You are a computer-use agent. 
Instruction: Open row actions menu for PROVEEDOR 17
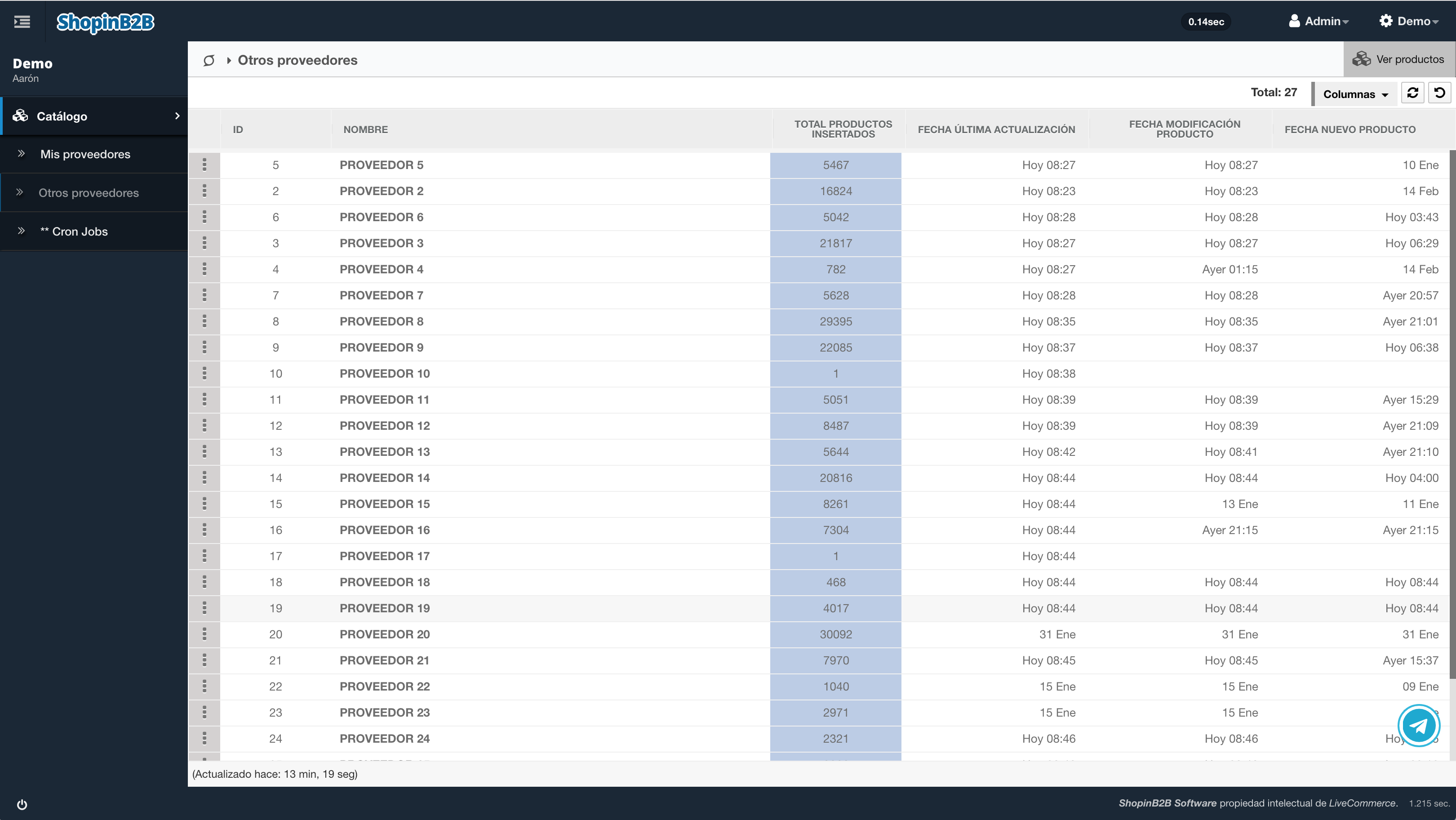(204, 556)
